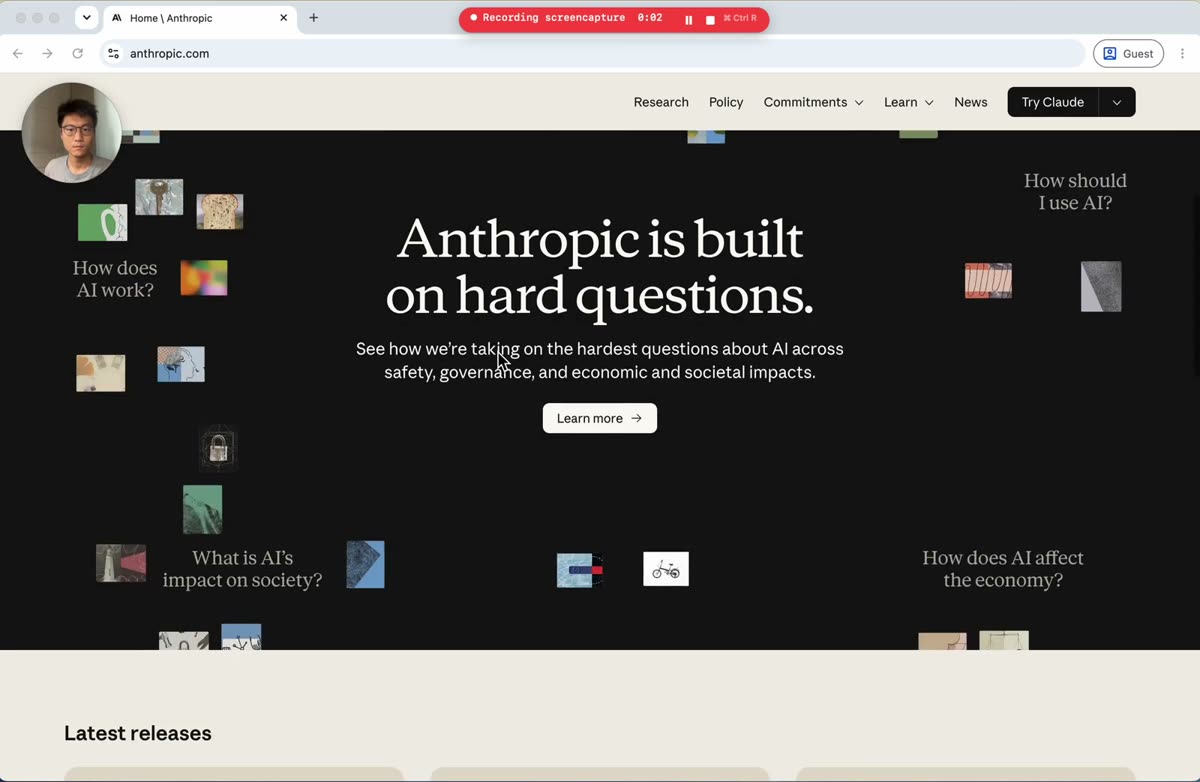Click the address bar showing anthropic.com
Image resolution: width=1200 pixels, height=782 pixels.
(592, 53)
